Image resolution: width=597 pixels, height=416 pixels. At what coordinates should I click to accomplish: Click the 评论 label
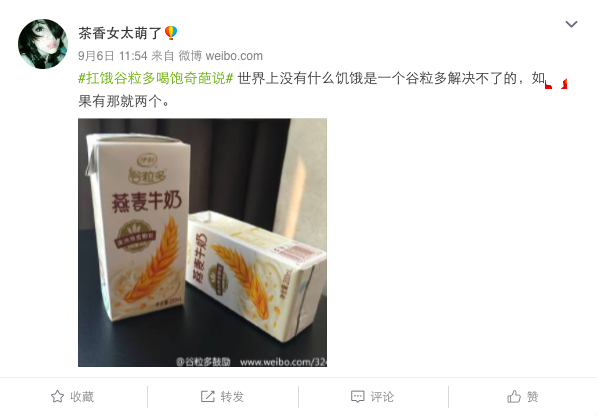[x=382, y=397]
